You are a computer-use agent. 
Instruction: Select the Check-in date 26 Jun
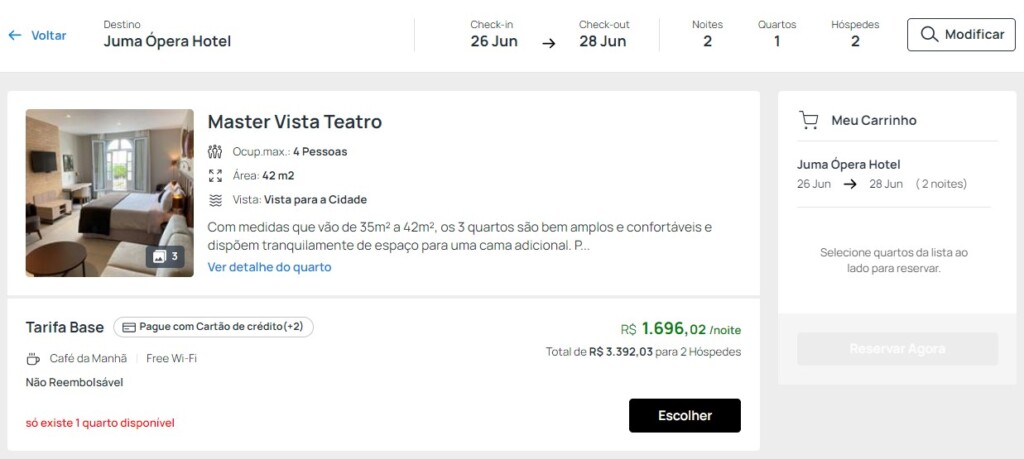pyautogui.click(x=494, y=41)
